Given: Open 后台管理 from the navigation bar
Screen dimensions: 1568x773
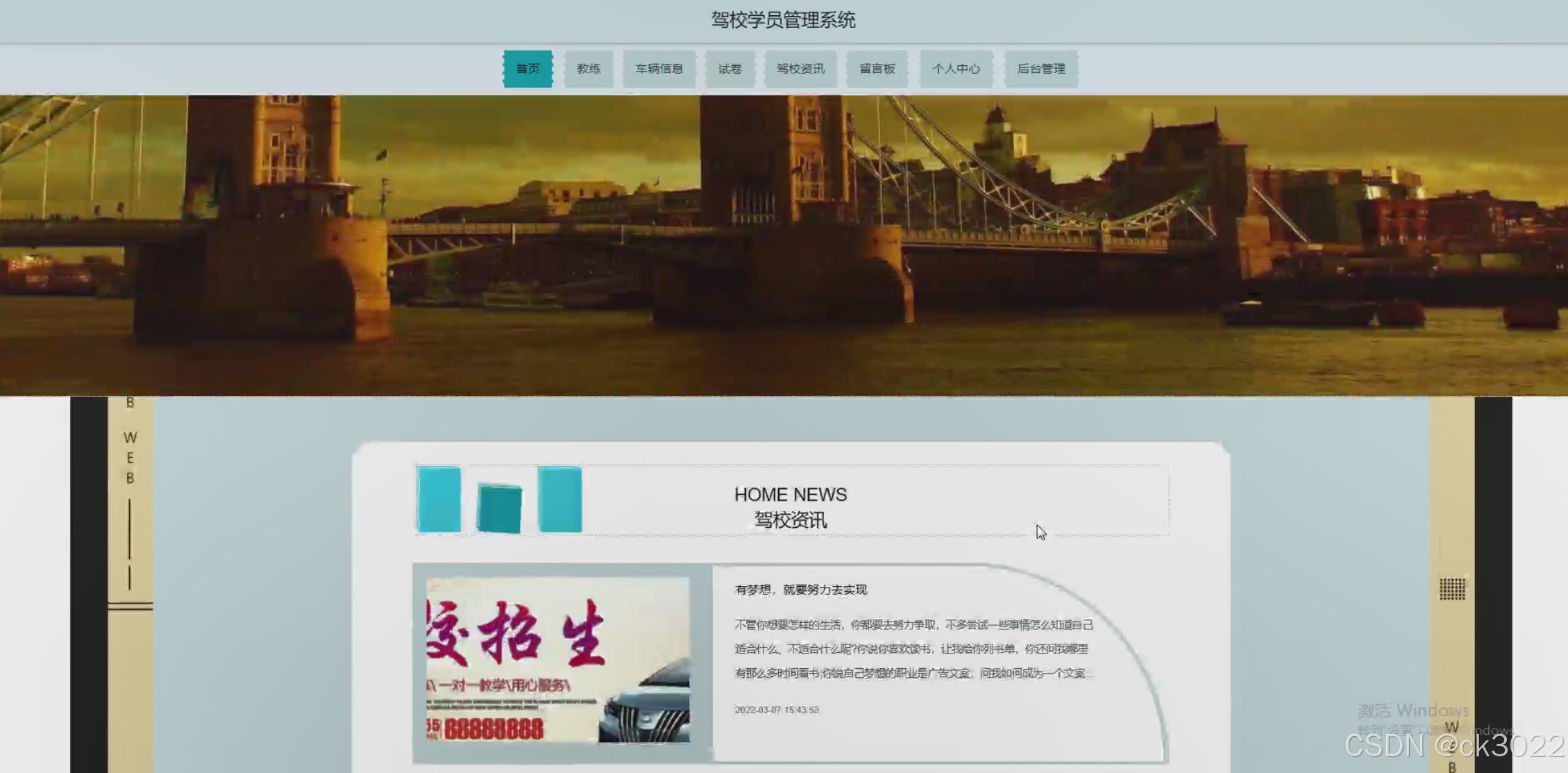Looking at the screenshot, I should pos(1040,69).
